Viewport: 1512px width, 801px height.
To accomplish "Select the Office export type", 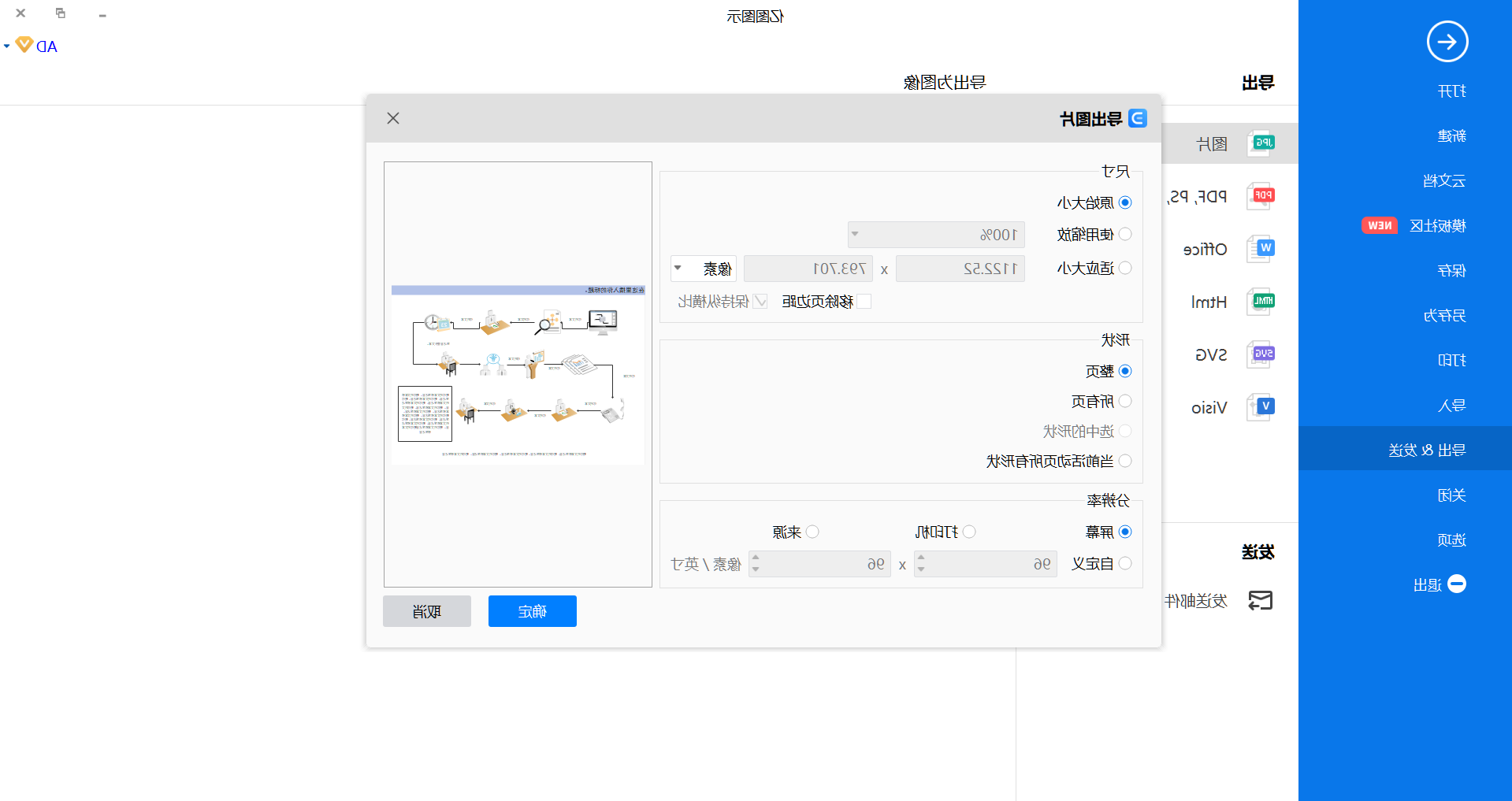I will 1206,250.
